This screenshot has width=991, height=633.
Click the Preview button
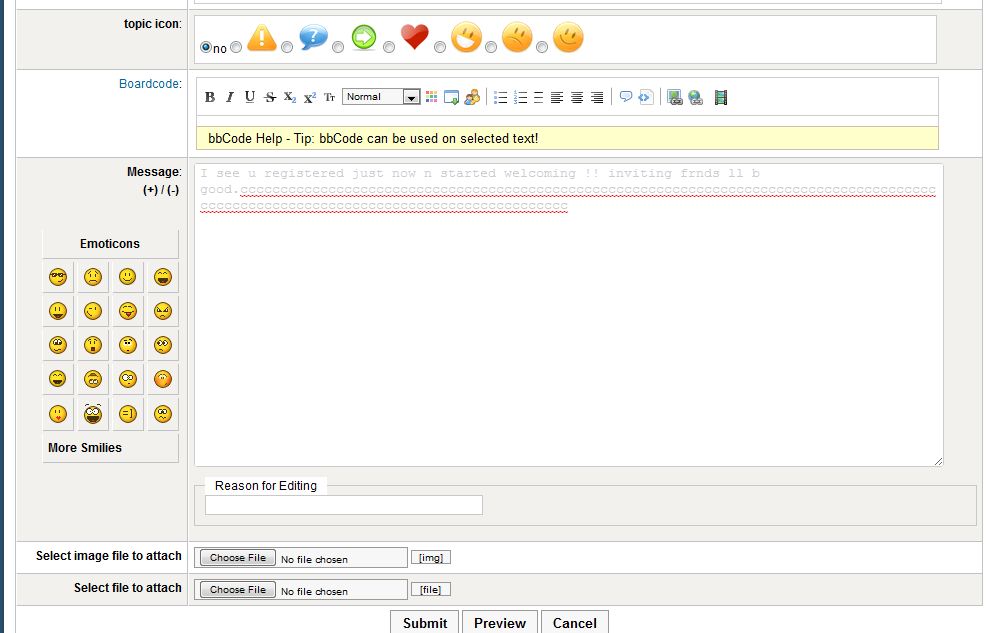[x=500, y=622]
